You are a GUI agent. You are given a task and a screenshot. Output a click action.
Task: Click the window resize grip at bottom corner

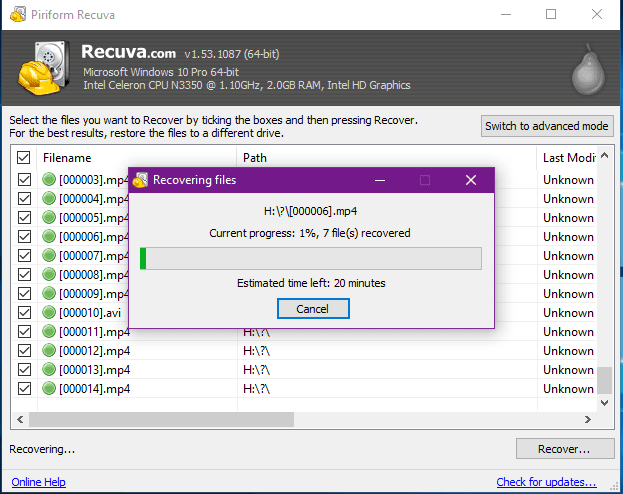614,486
